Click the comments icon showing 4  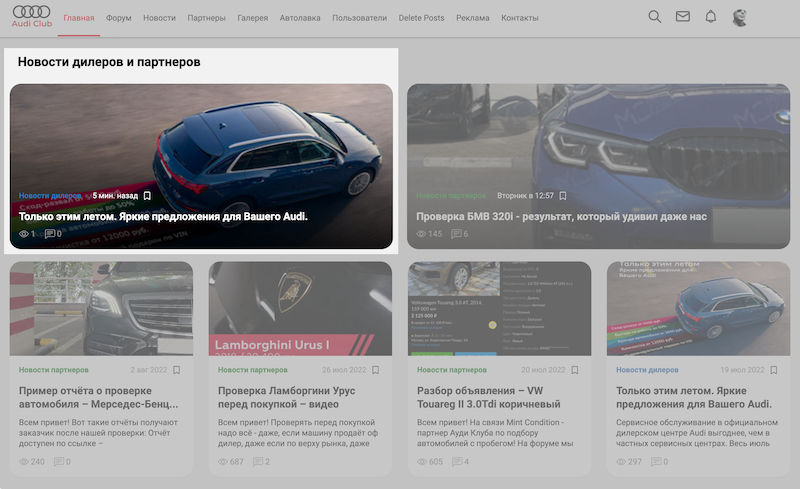point(457,461)
